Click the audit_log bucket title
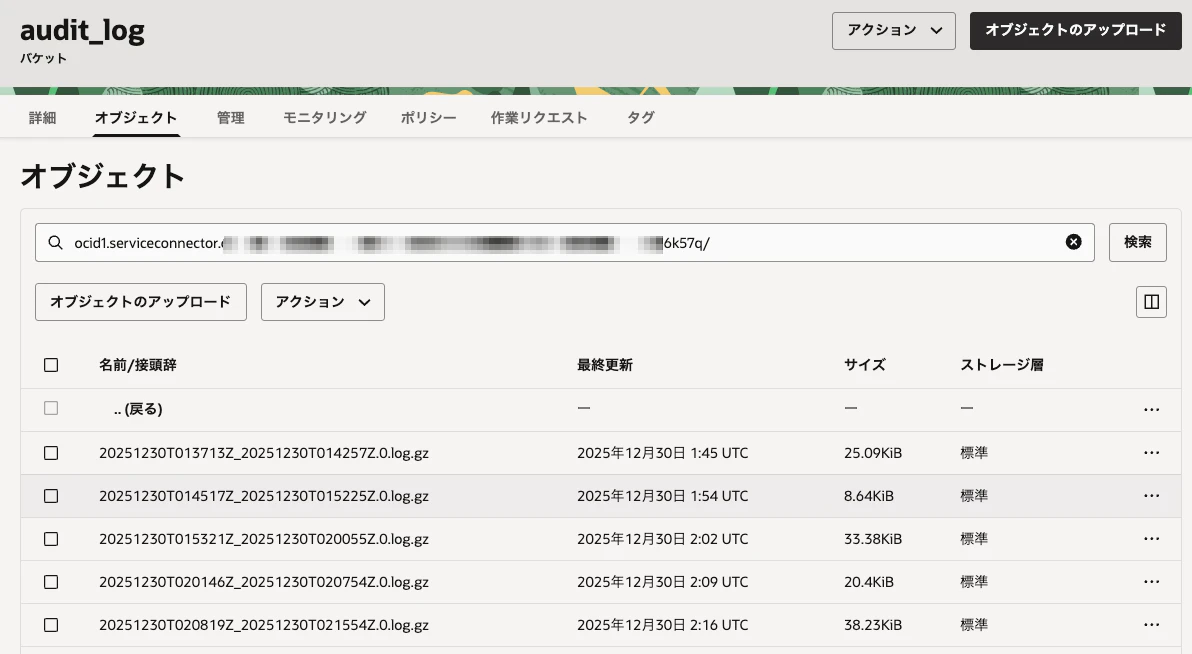This screenshot has width=1192, height=654. 82,30
